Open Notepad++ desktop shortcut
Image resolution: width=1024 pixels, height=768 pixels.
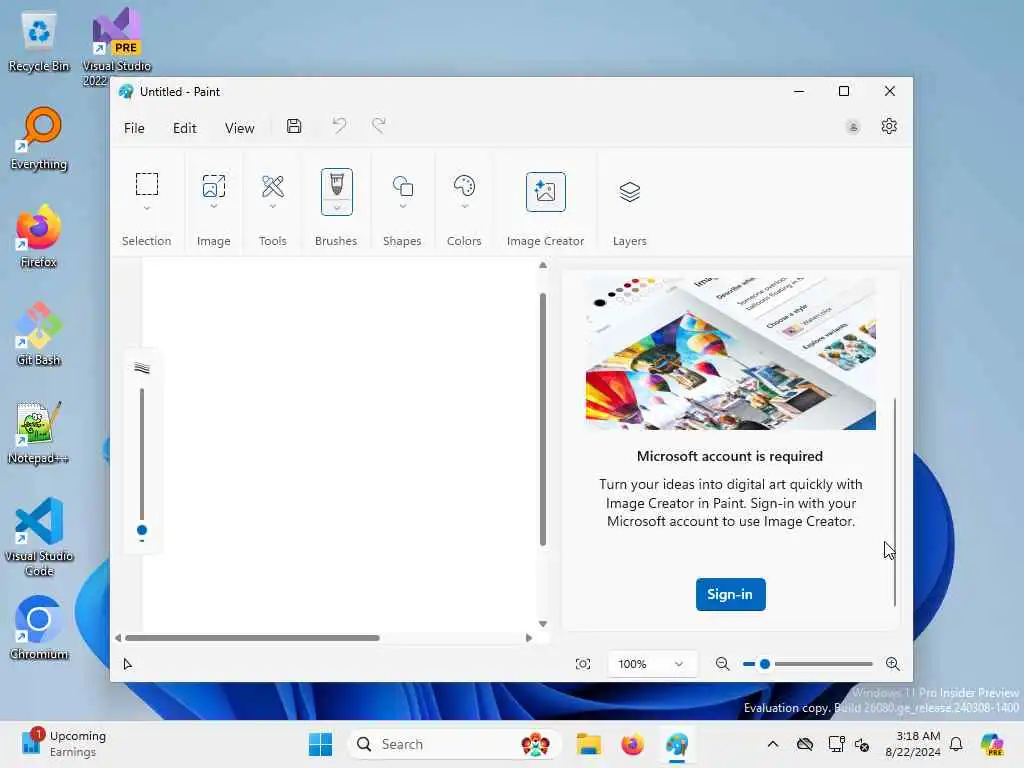click(39, 432)
